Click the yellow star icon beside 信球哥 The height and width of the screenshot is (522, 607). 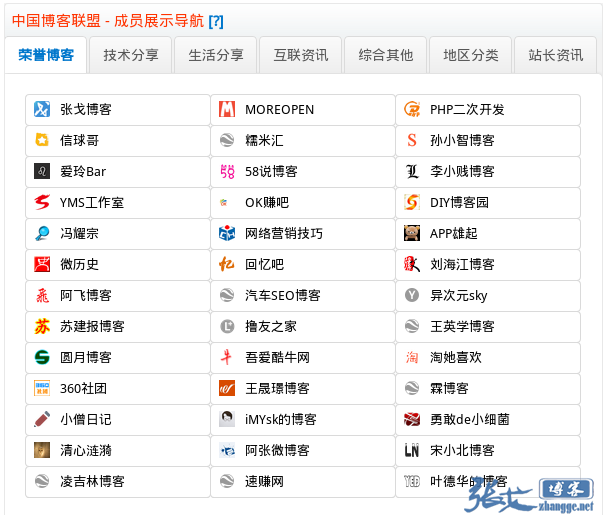42,140
